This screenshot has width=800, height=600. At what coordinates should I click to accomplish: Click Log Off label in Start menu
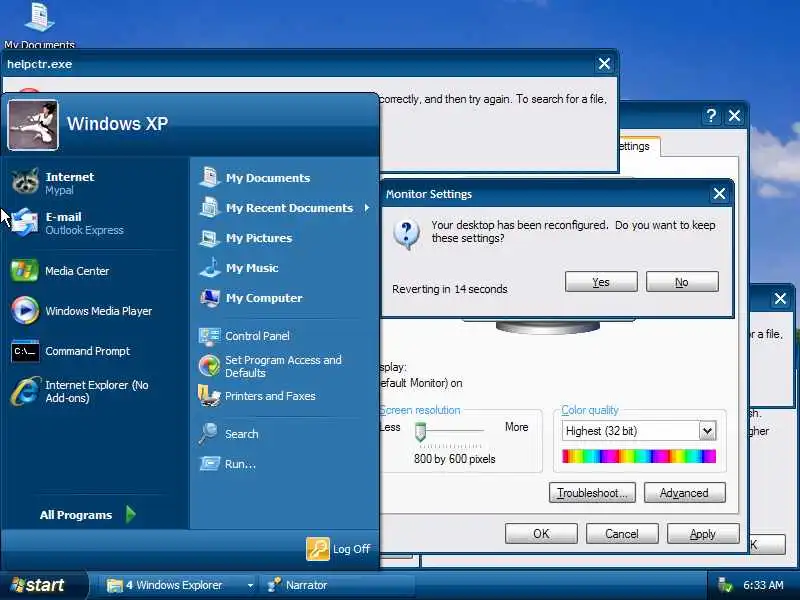pyautogui.click(x=352, y=549)
